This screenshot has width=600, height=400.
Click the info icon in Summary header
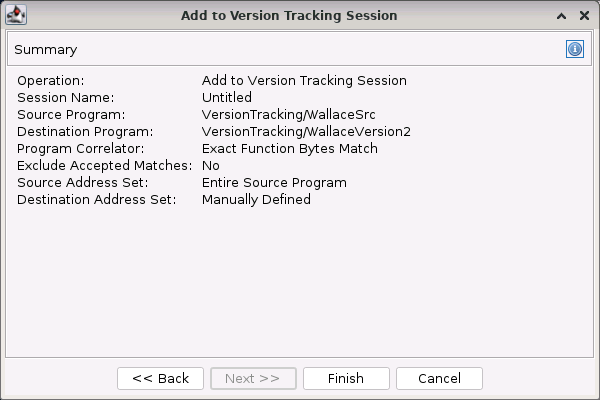coord(575,49)
